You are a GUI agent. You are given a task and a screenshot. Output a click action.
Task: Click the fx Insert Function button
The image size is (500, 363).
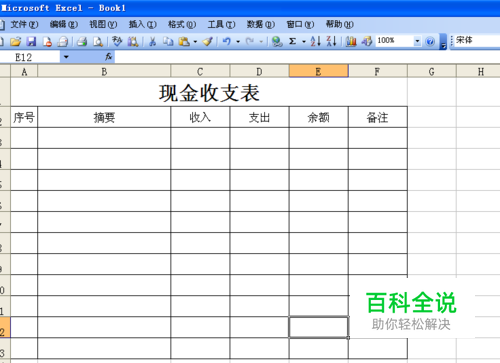(109, 57)
